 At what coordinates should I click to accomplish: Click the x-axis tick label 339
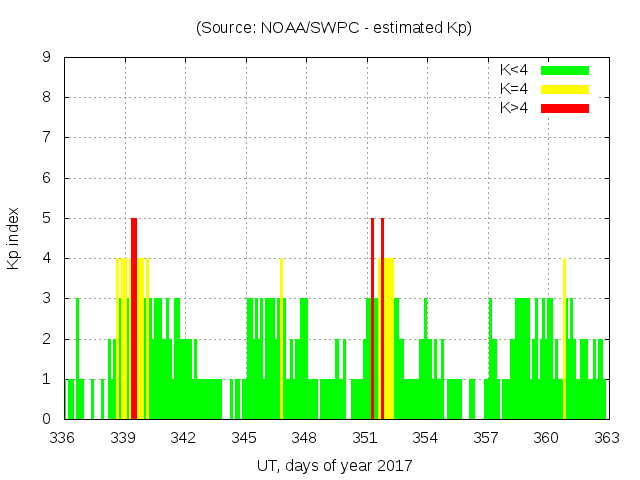pyautogui.click(x=124, y=438)
